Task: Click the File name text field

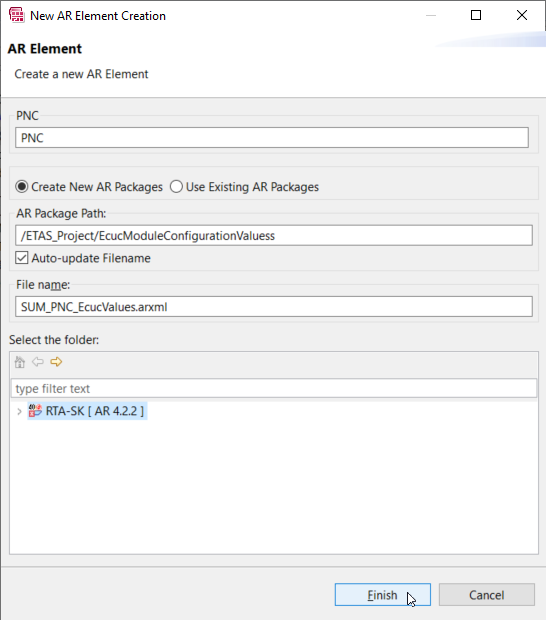Action: click(x=274, y=306)
